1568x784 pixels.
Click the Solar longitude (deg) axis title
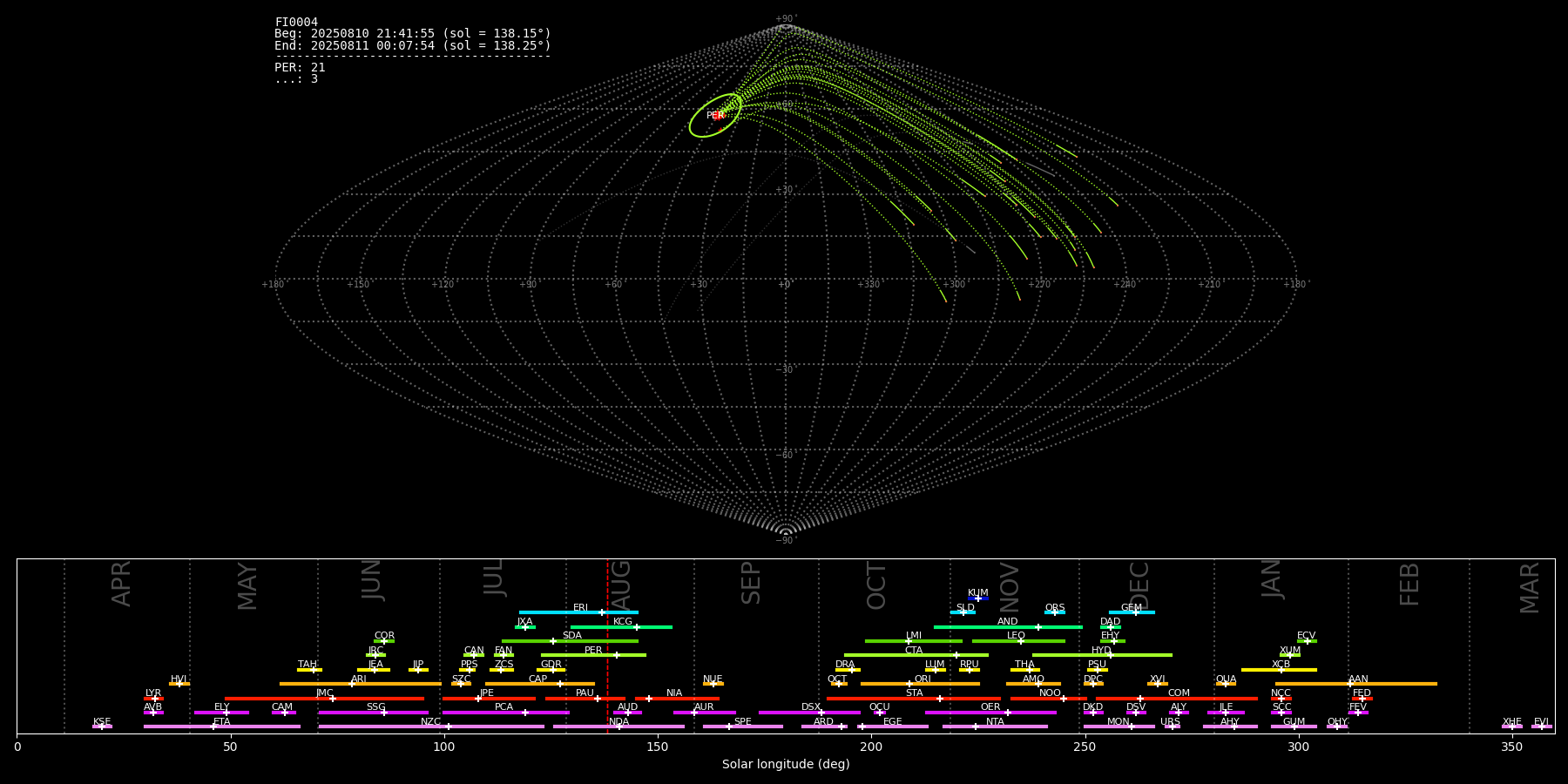786,764
